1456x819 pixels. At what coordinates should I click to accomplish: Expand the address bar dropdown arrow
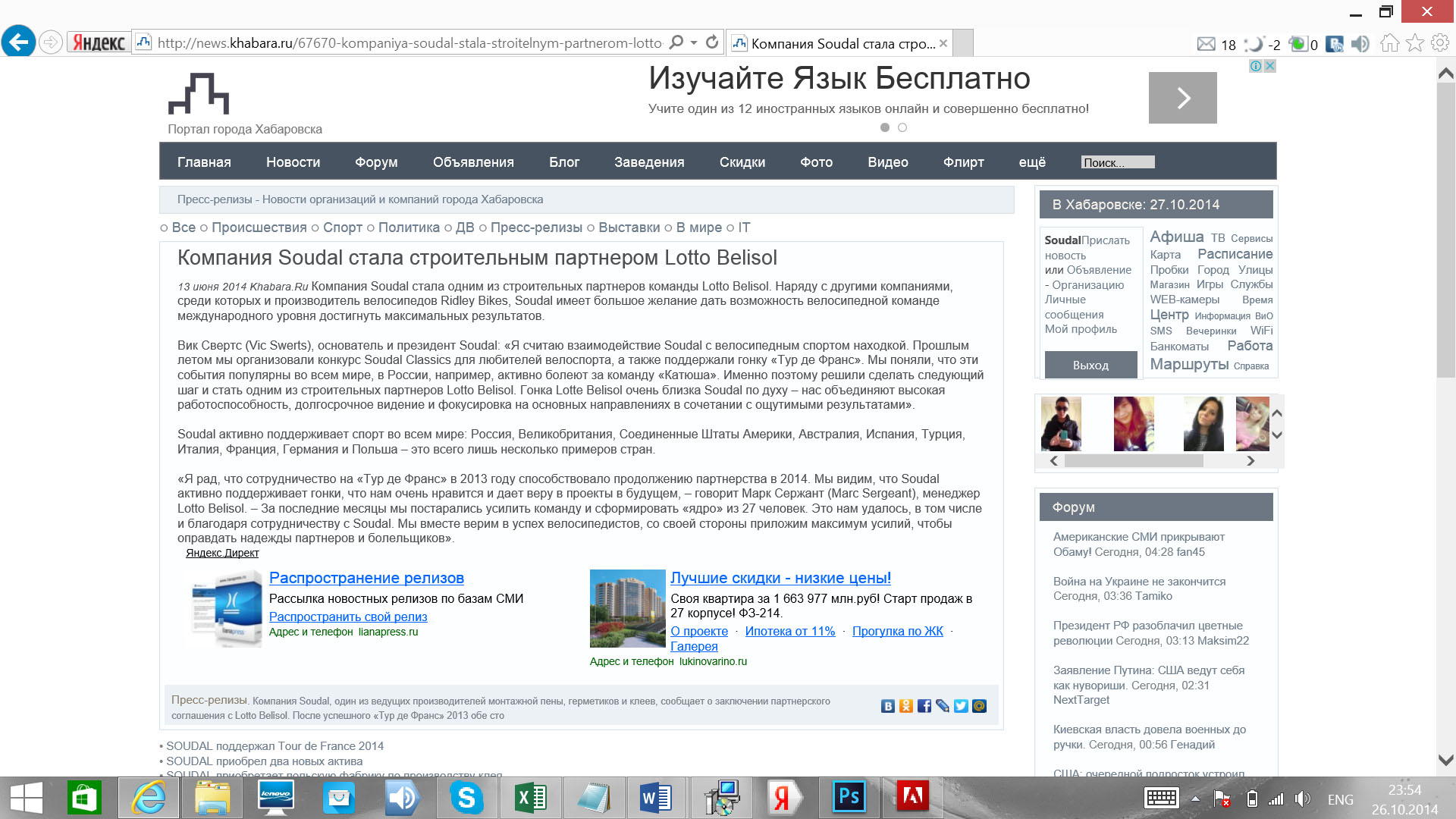click(x=694, y=42)
